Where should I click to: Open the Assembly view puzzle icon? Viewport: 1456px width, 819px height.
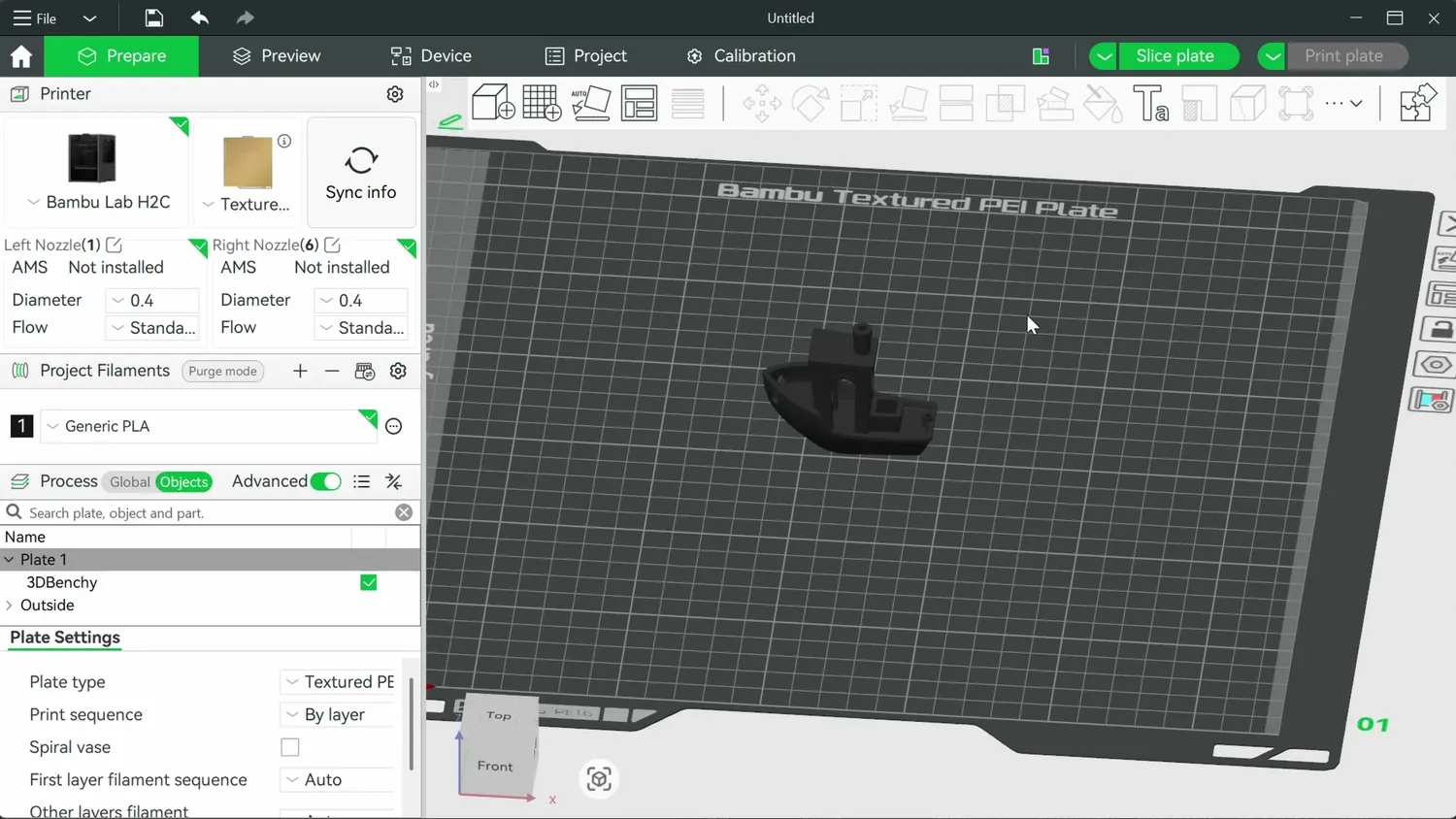1417,103
